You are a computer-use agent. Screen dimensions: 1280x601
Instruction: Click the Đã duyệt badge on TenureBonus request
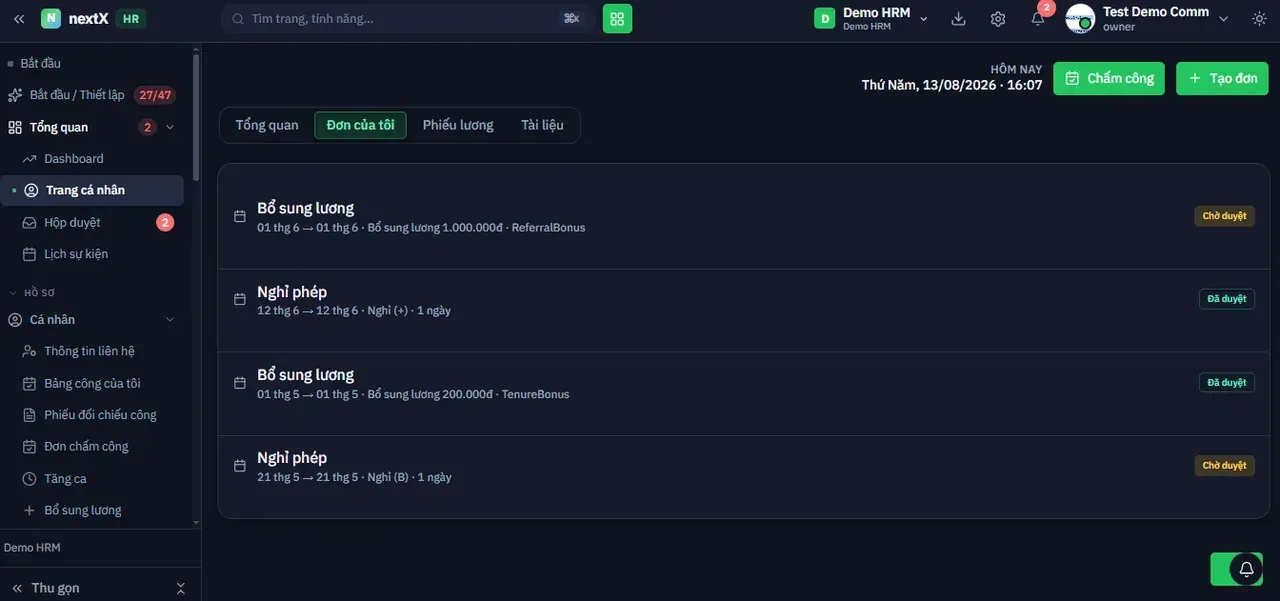click(1227, 382)
